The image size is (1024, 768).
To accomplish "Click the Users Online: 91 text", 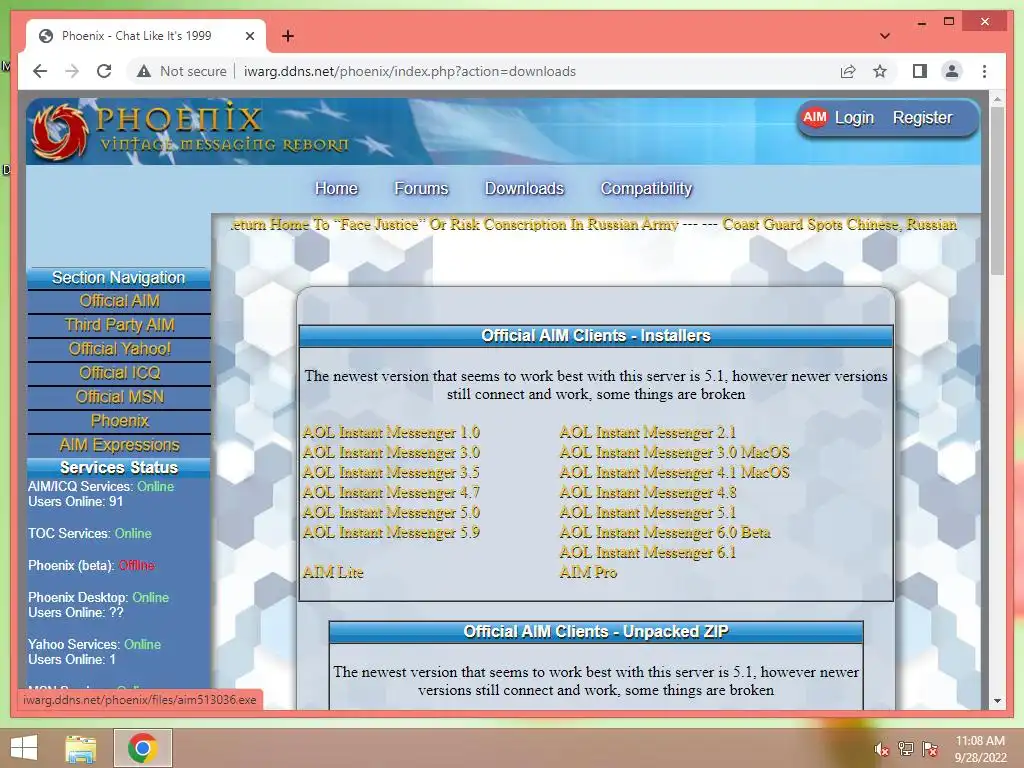I will coord(75,502).
